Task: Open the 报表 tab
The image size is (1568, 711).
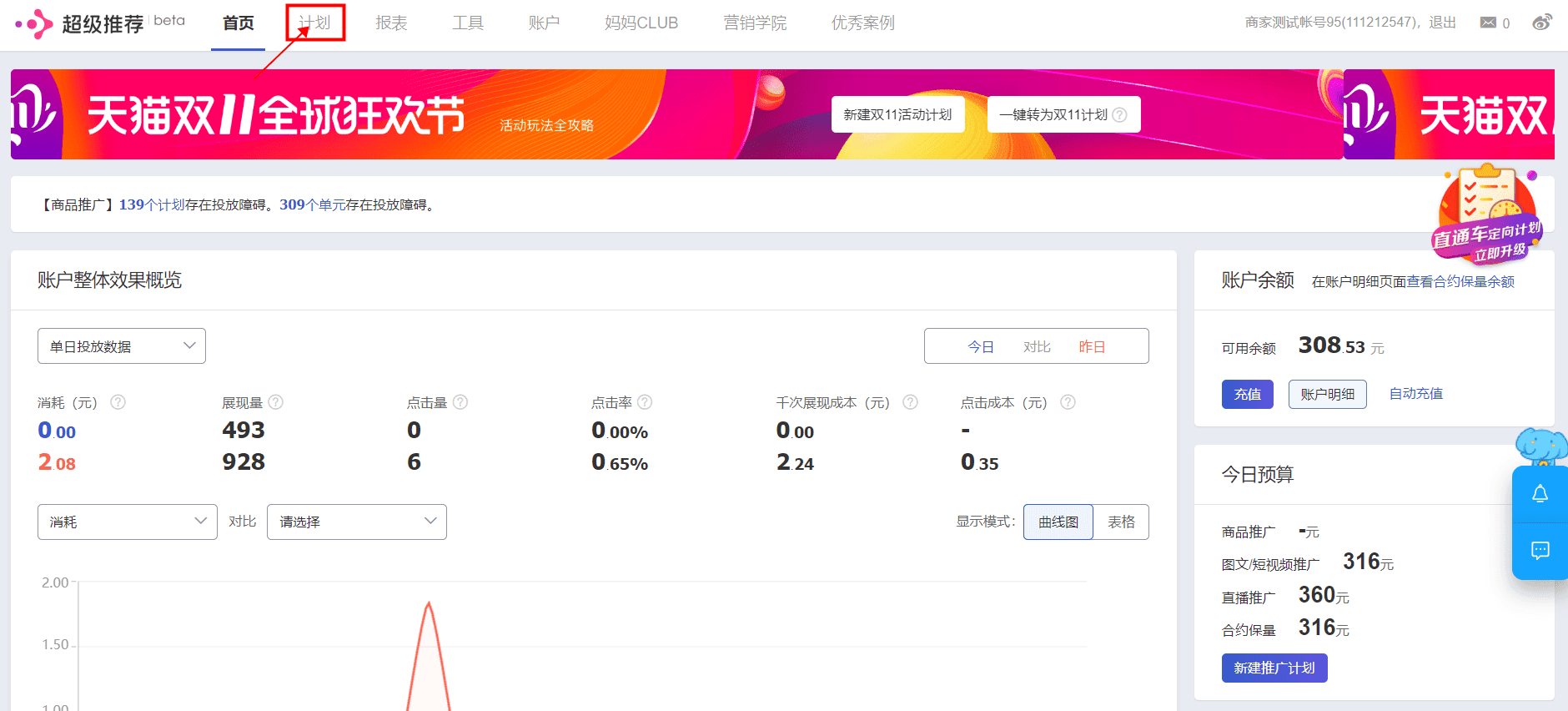Action: [x=391, y=23]
